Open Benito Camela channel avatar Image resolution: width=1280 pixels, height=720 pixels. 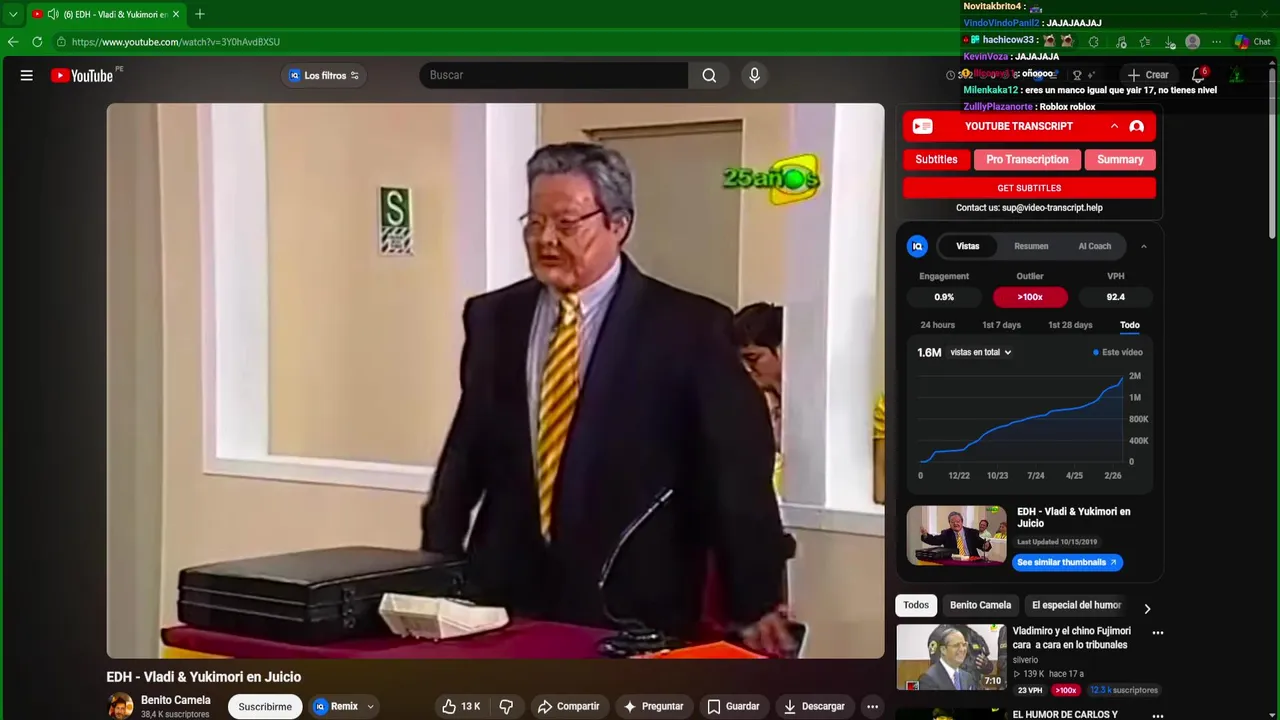[x=120, y=706]
